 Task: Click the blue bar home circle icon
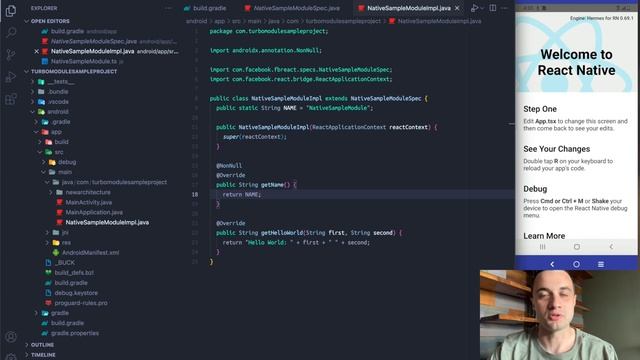coord(576,264)
